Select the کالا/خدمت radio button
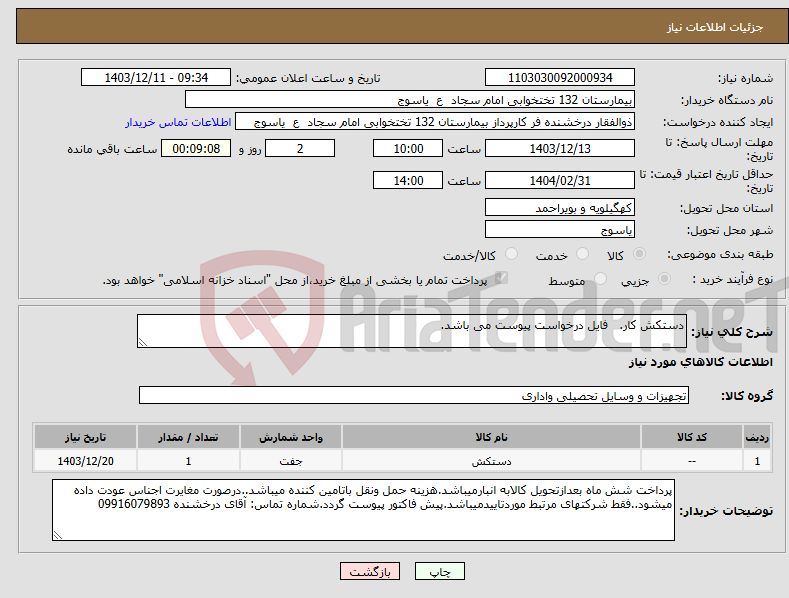 point(511,254)
